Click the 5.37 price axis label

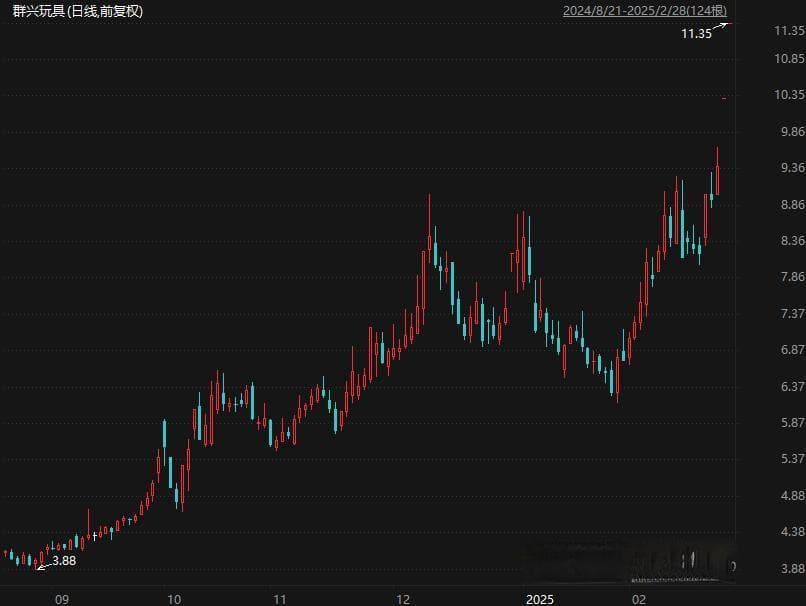tap(793, 458)
